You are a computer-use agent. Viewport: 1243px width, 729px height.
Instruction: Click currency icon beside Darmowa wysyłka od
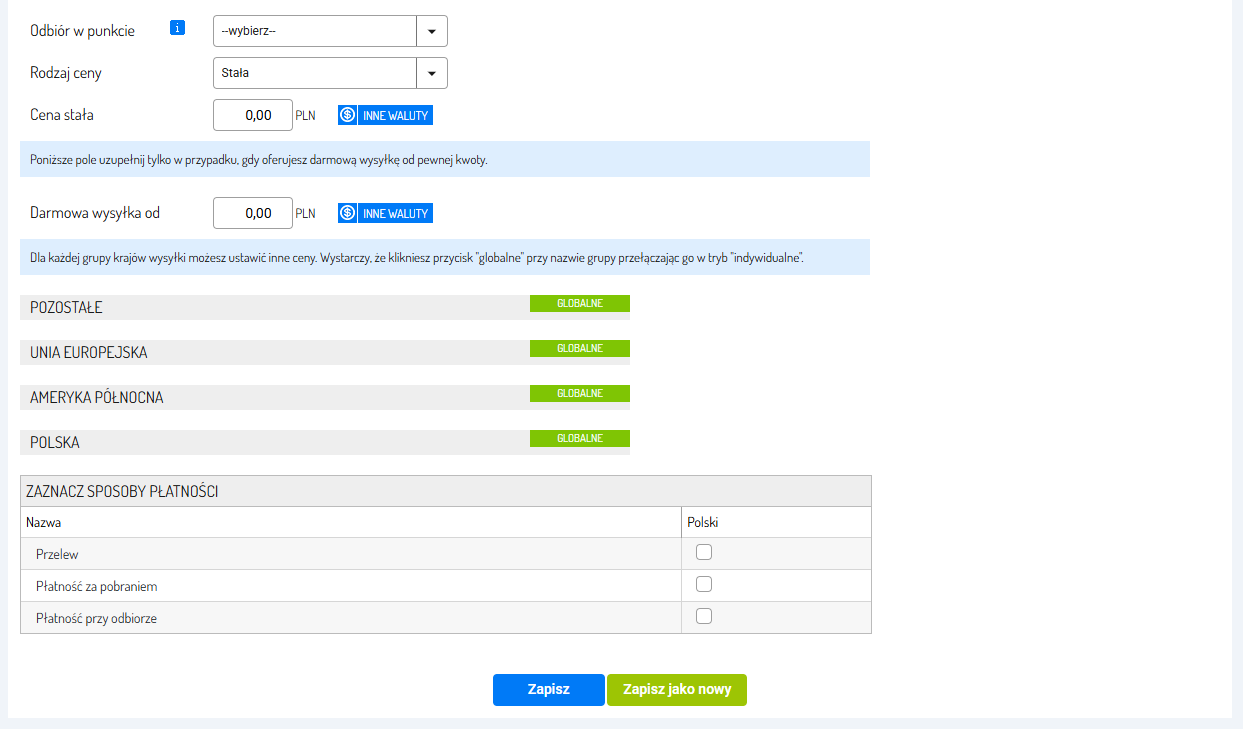pyautogui.click(x=347, y=213)
